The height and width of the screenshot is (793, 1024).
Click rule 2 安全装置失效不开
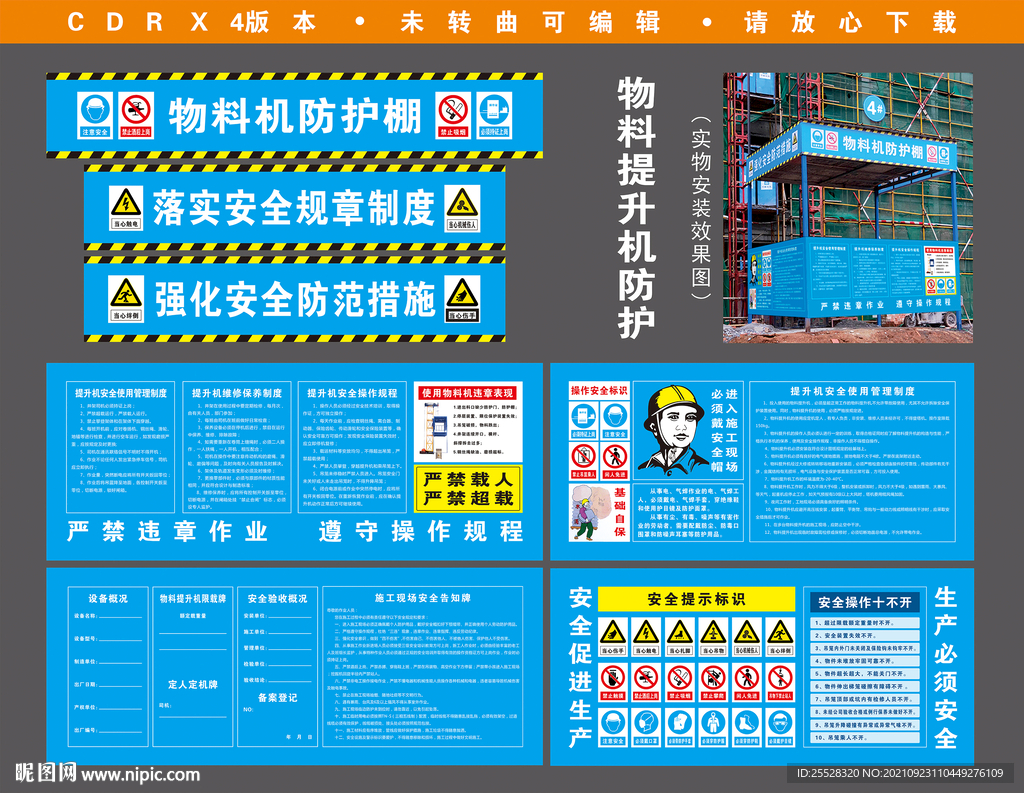865,635
